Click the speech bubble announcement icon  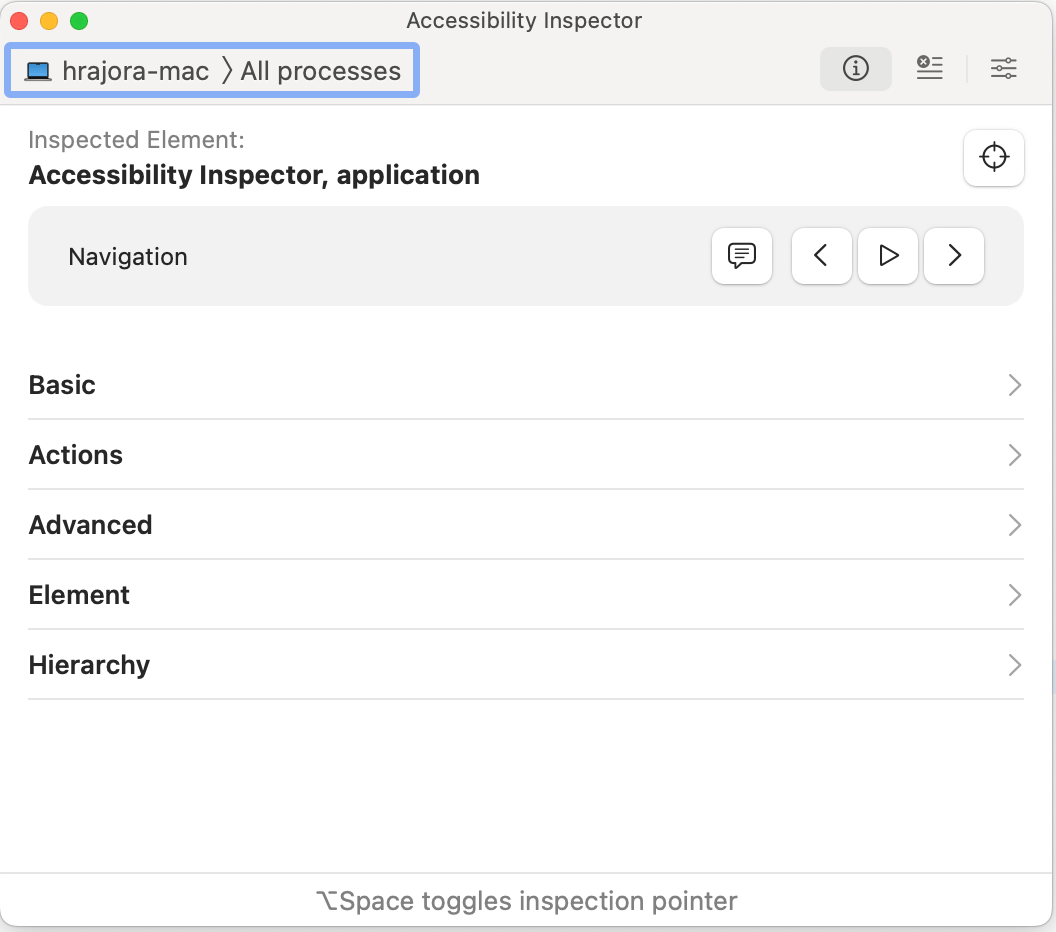[741, 256]
